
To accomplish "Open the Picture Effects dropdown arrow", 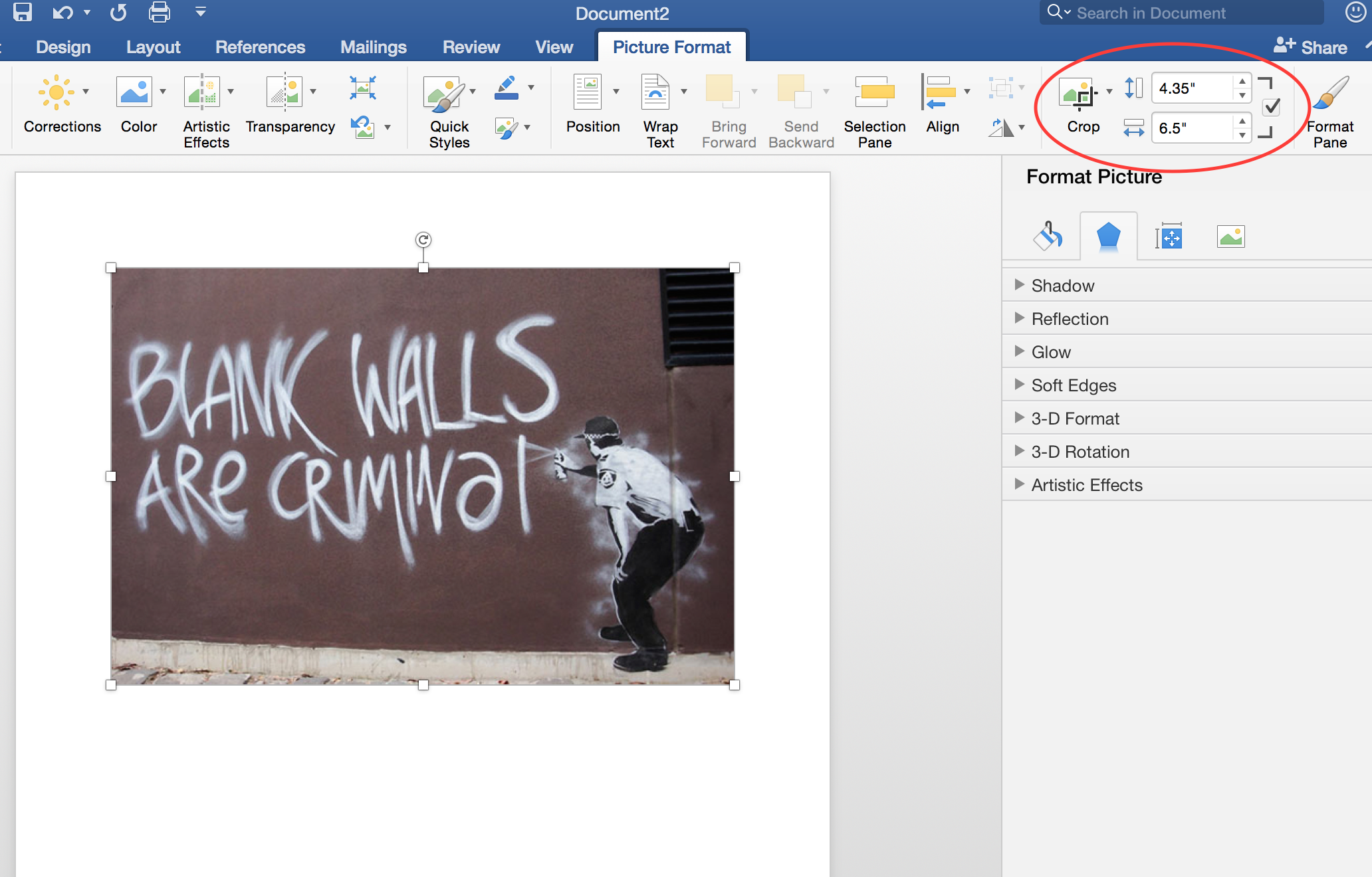I will coord(527,128).
